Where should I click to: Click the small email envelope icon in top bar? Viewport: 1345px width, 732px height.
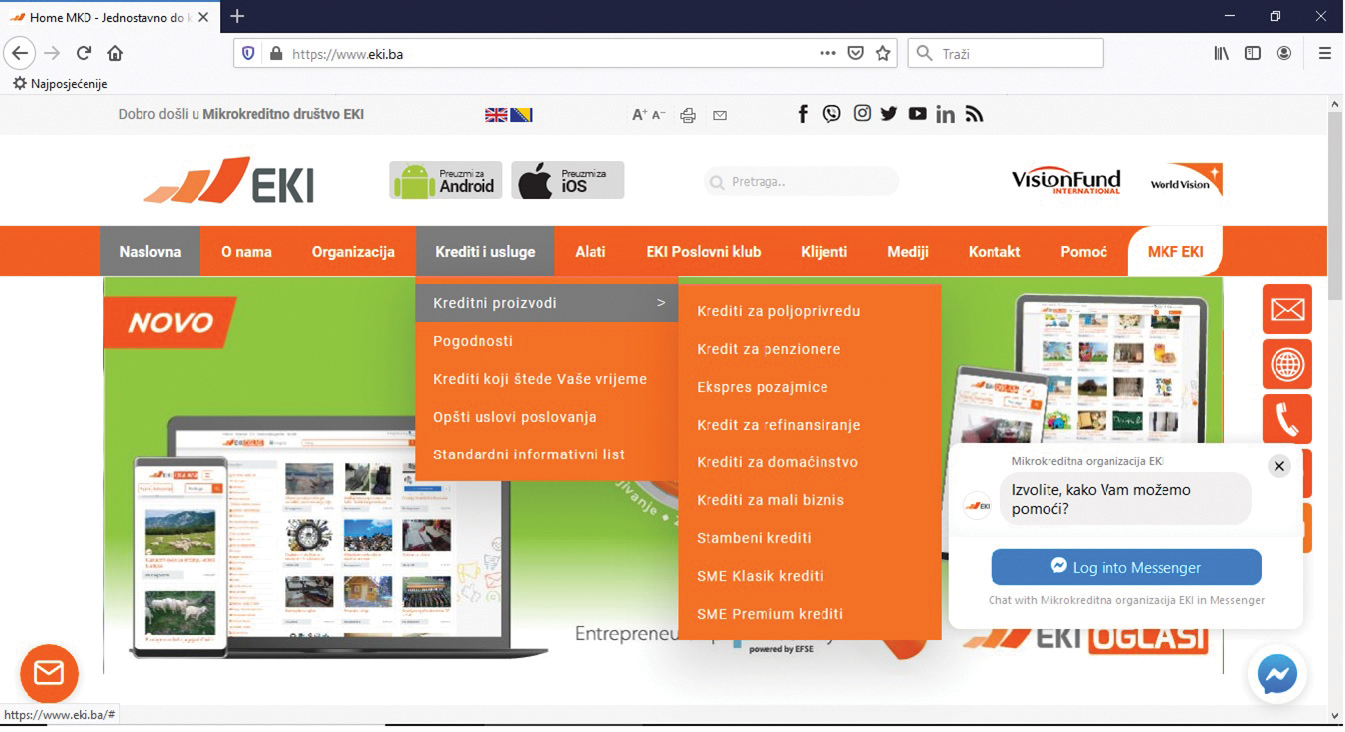pyautogui.click(x=720, y=115)
